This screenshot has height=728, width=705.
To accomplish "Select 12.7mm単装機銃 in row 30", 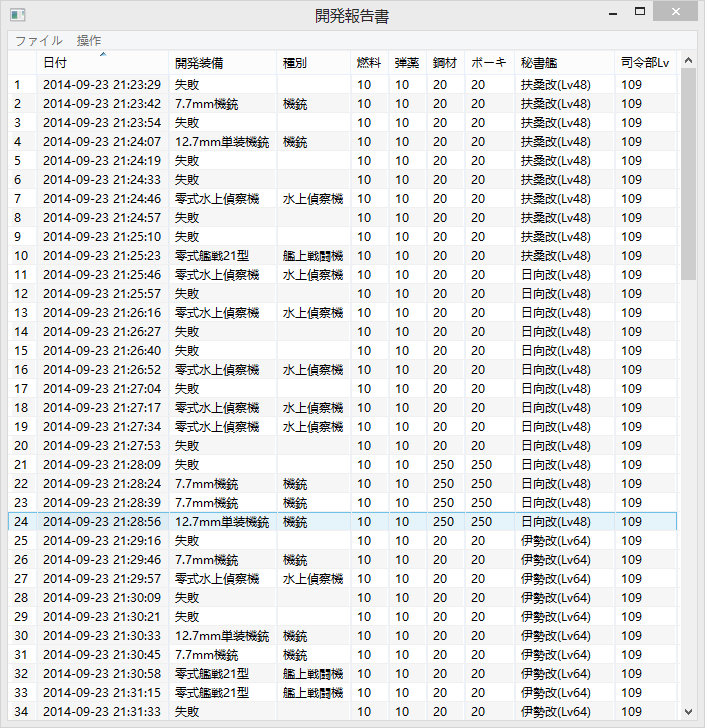I will click(222, 636).
